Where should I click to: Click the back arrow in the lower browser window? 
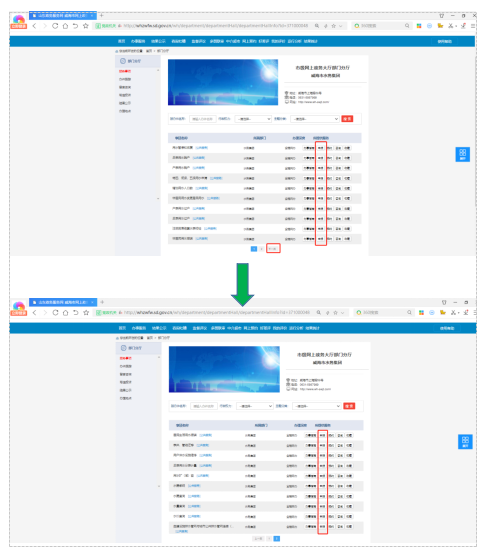pos(35,313)
